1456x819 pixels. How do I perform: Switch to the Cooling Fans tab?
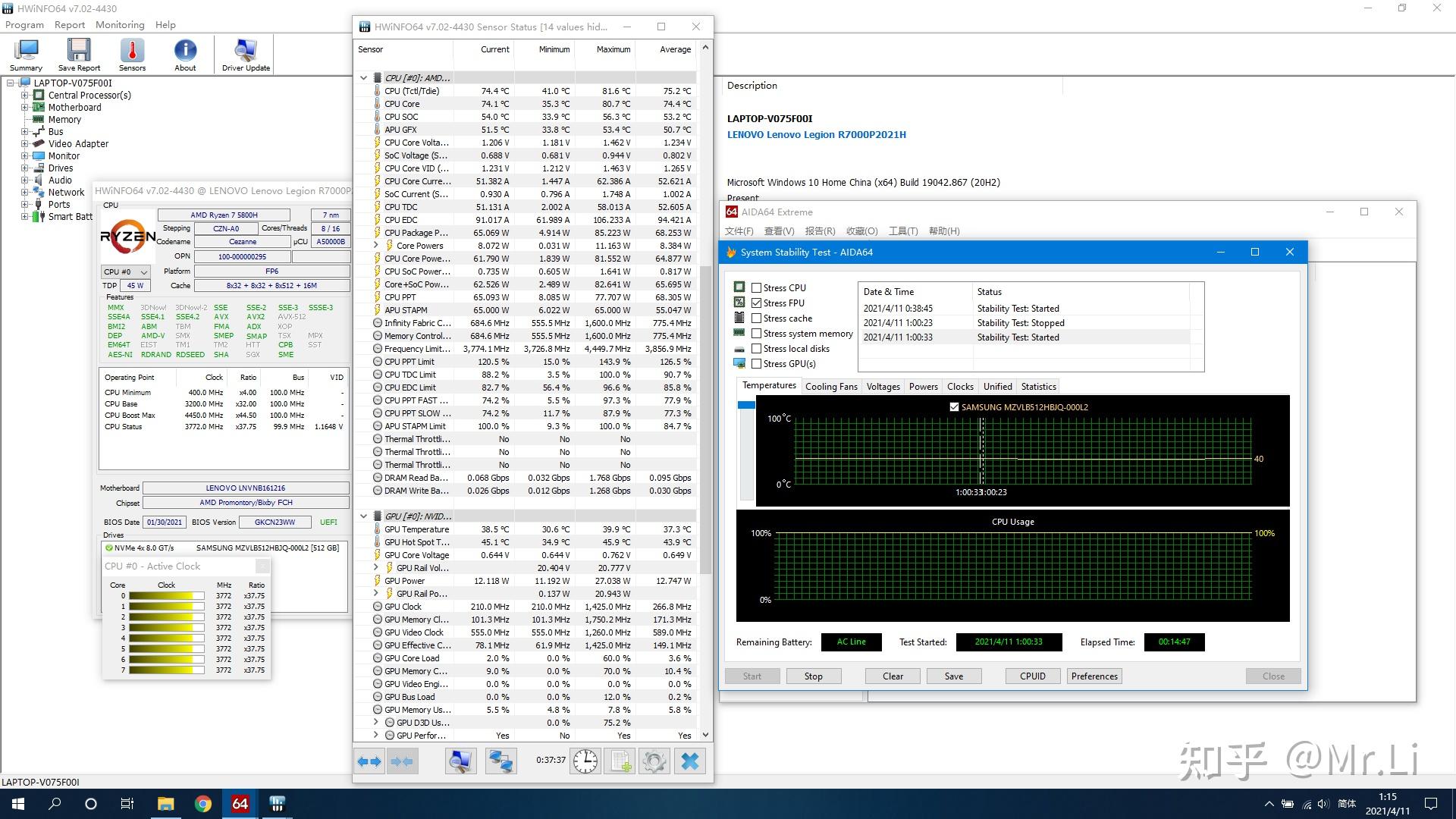tap(831, 387)
